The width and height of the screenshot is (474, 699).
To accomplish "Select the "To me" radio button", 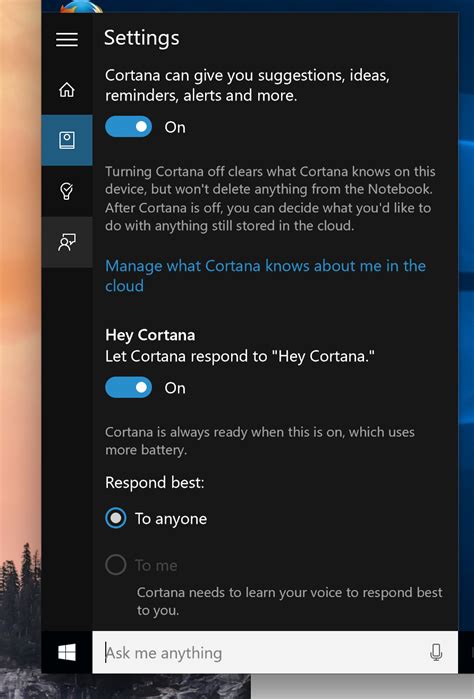I will (116, 565).
